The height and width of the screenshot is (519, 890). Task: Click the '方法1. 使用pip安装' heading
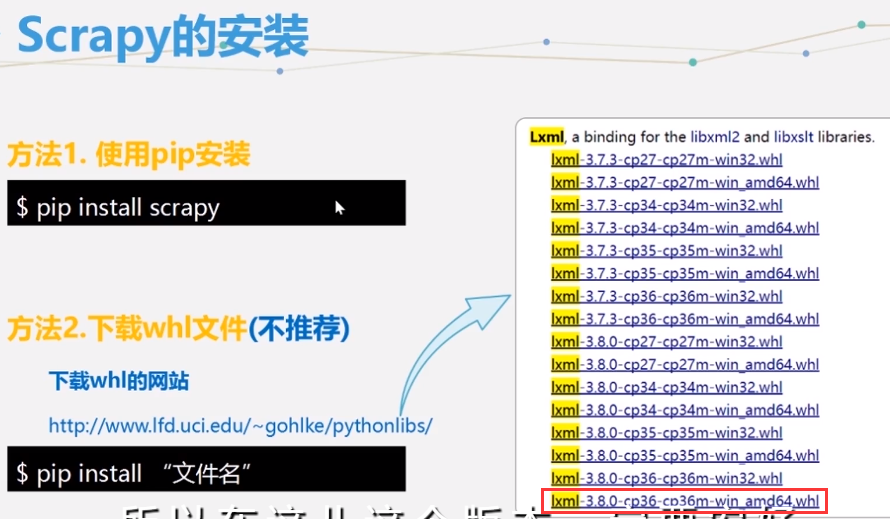click(x=129, y=154)
